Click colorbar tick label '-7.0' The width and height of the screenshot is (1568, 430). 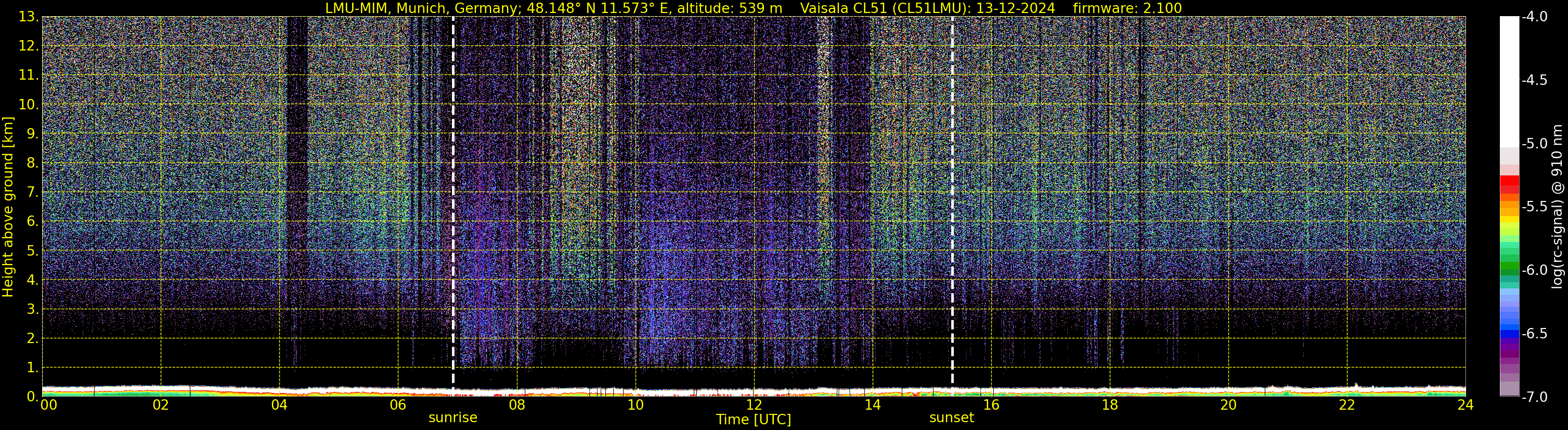click(1535, 397)
